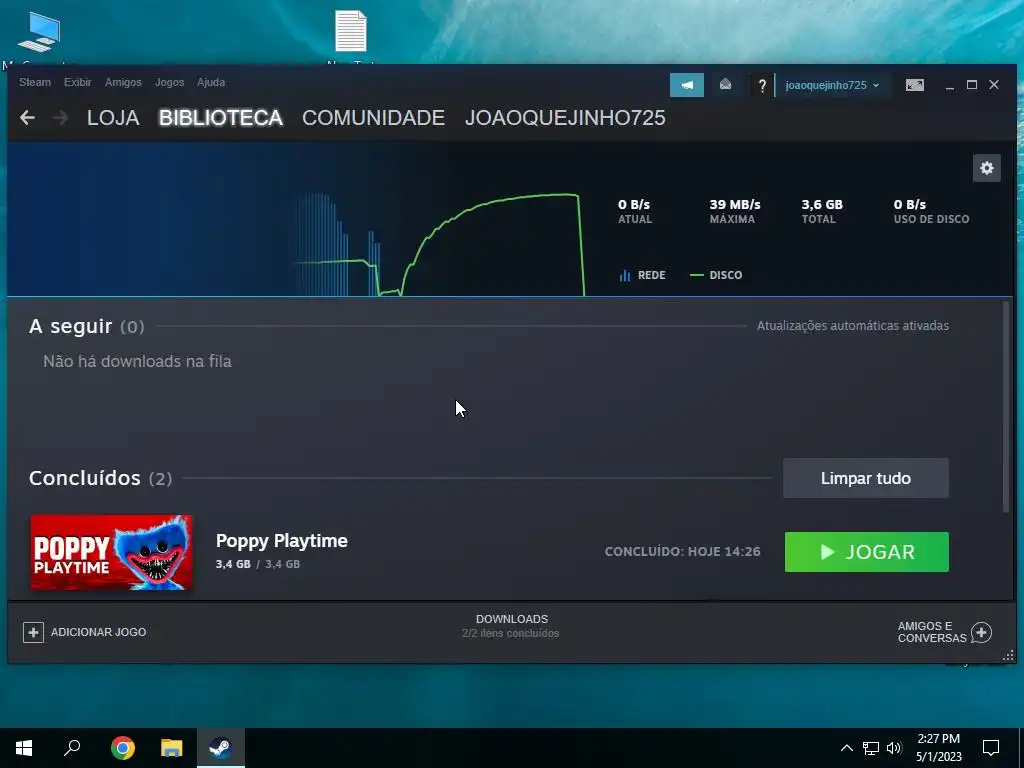This screenshot has width=1024, height=768.
Task: Go forward with the right arrow
Action: point(61,118)
